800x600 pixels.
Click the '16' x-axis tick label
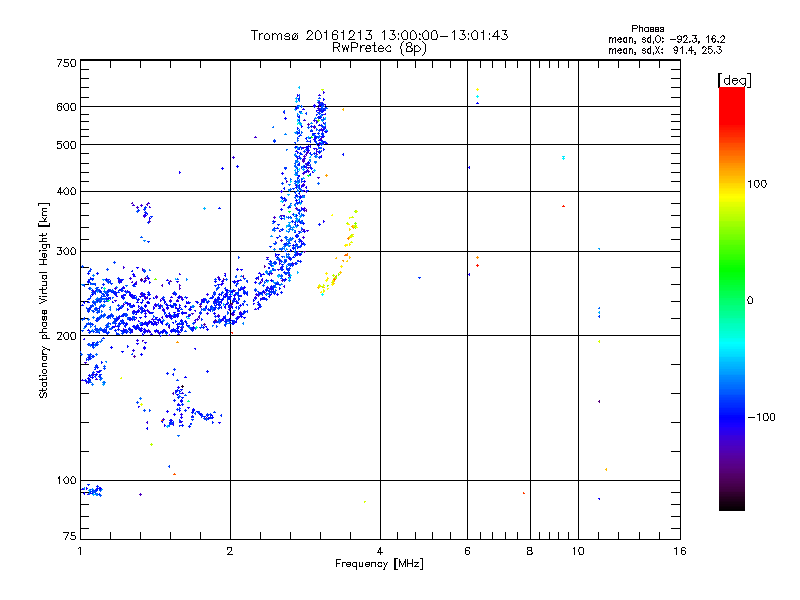(680, 551)
